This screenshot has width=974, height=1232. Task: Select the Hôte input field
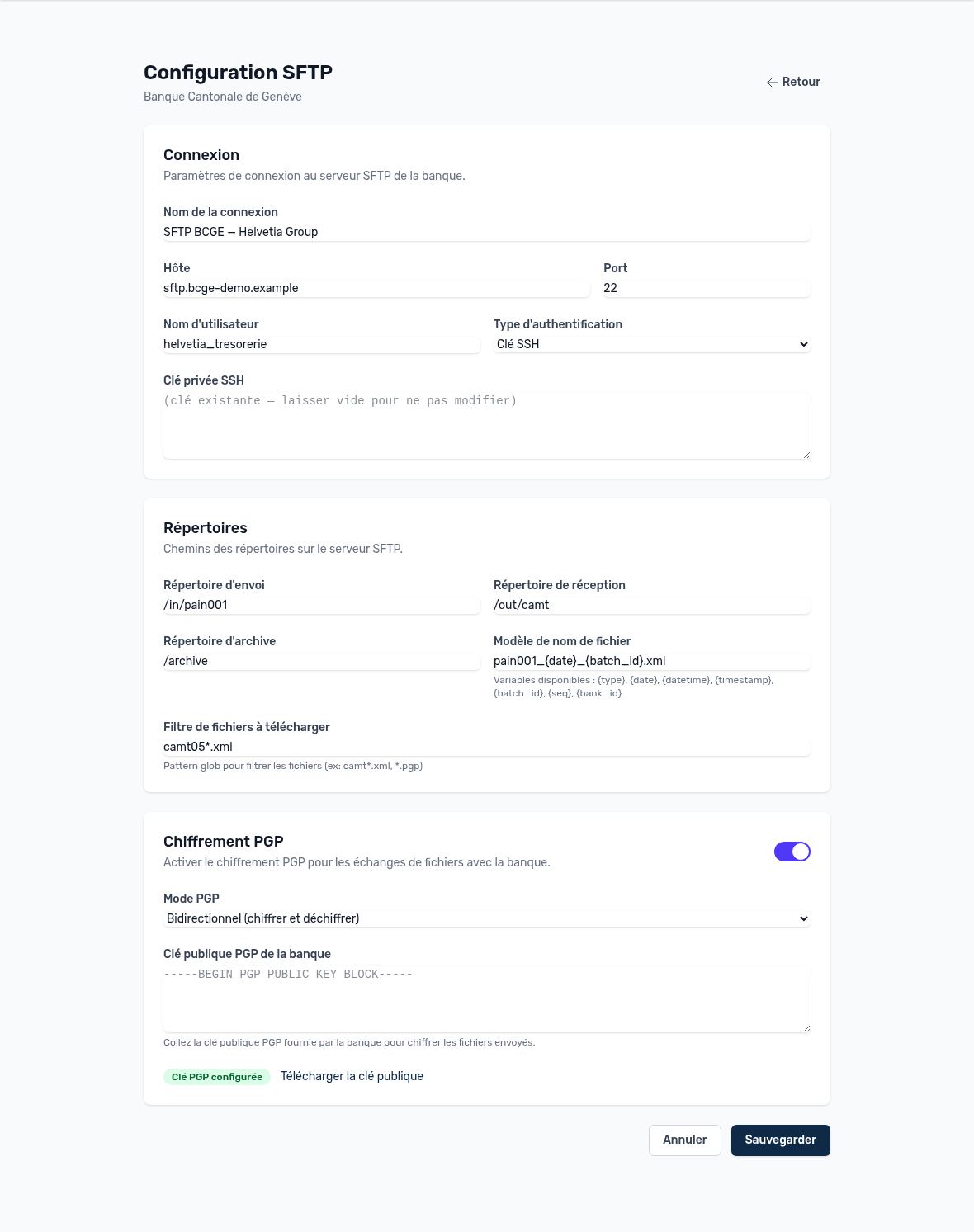click(x=376, y=288)
